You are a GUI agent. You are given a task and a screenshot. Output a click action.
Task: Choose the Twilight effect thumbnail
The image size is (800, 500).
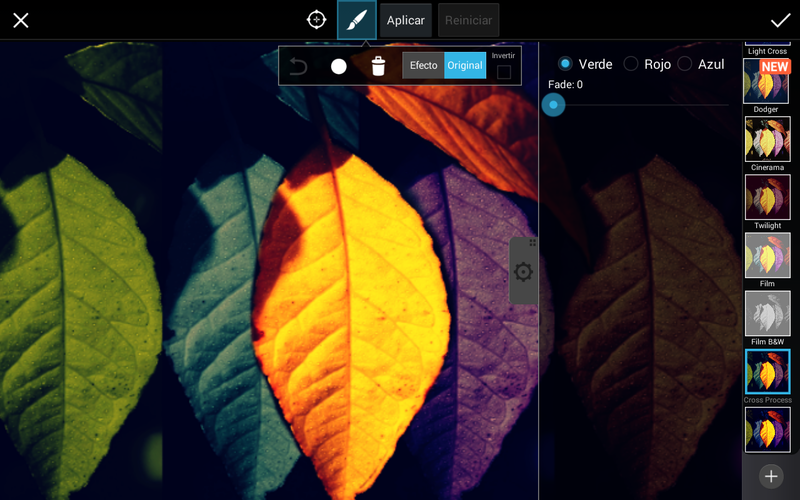(767, 197)
